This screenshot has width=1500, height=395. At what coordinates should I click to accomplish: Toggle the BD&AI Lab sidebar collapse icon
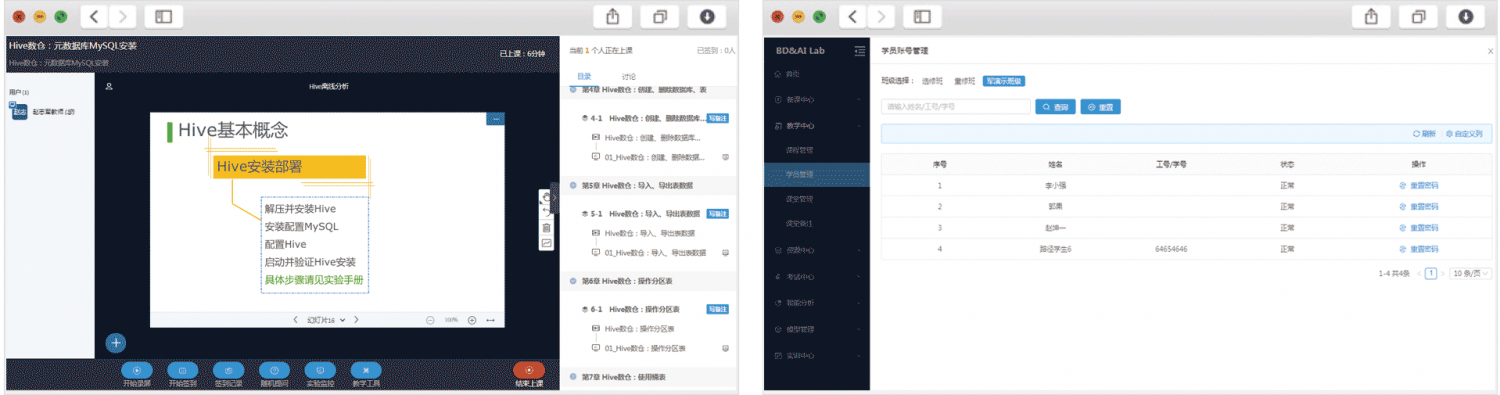pyautogui.click(x=859, y=51)
